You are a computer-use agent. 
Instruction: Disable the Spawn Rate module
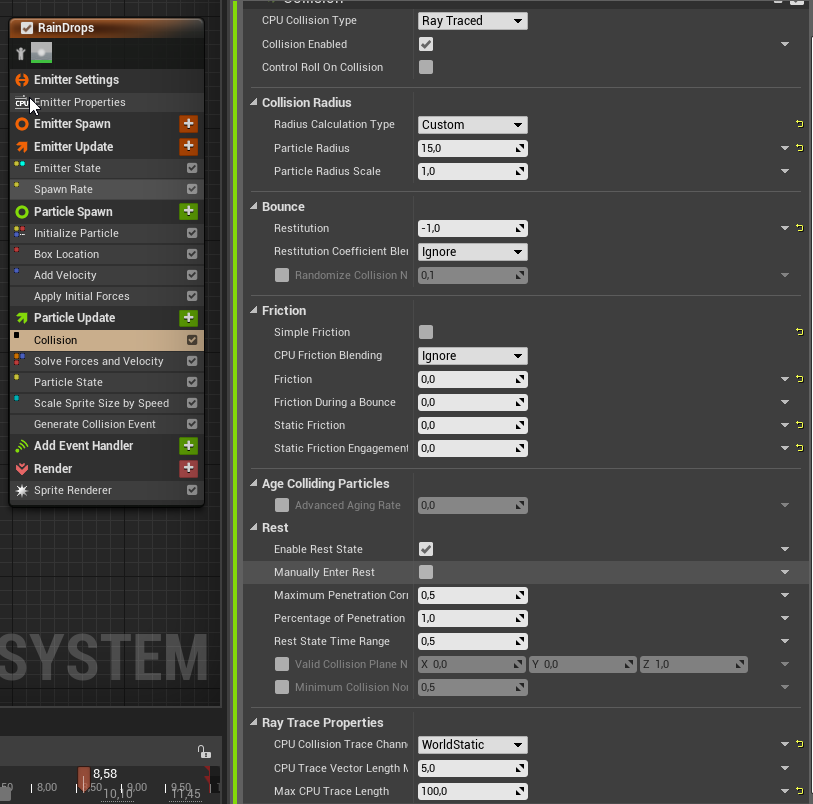pyautogui.click(x=192, y=189)
